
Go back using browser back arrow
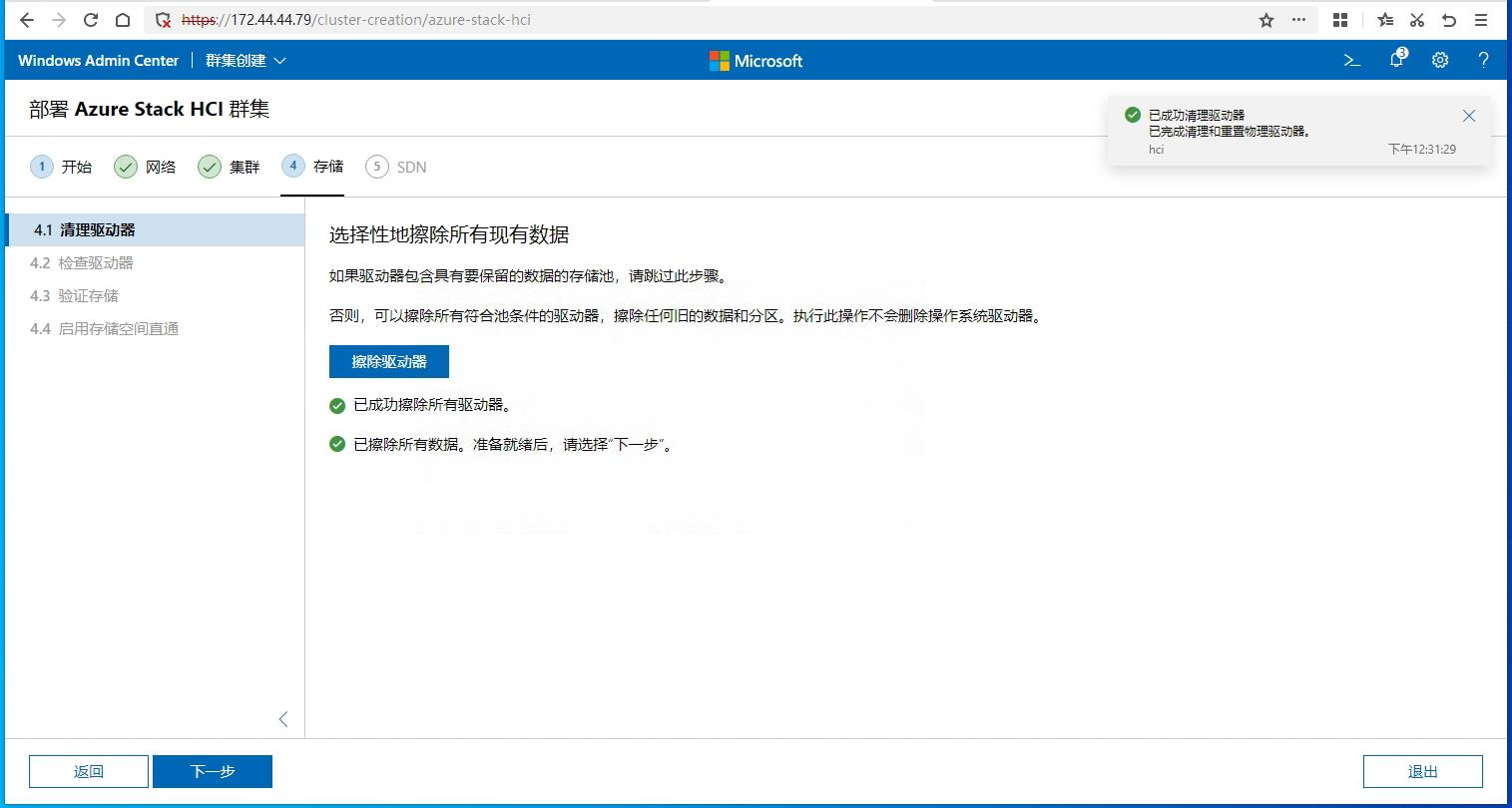(27, 20)
